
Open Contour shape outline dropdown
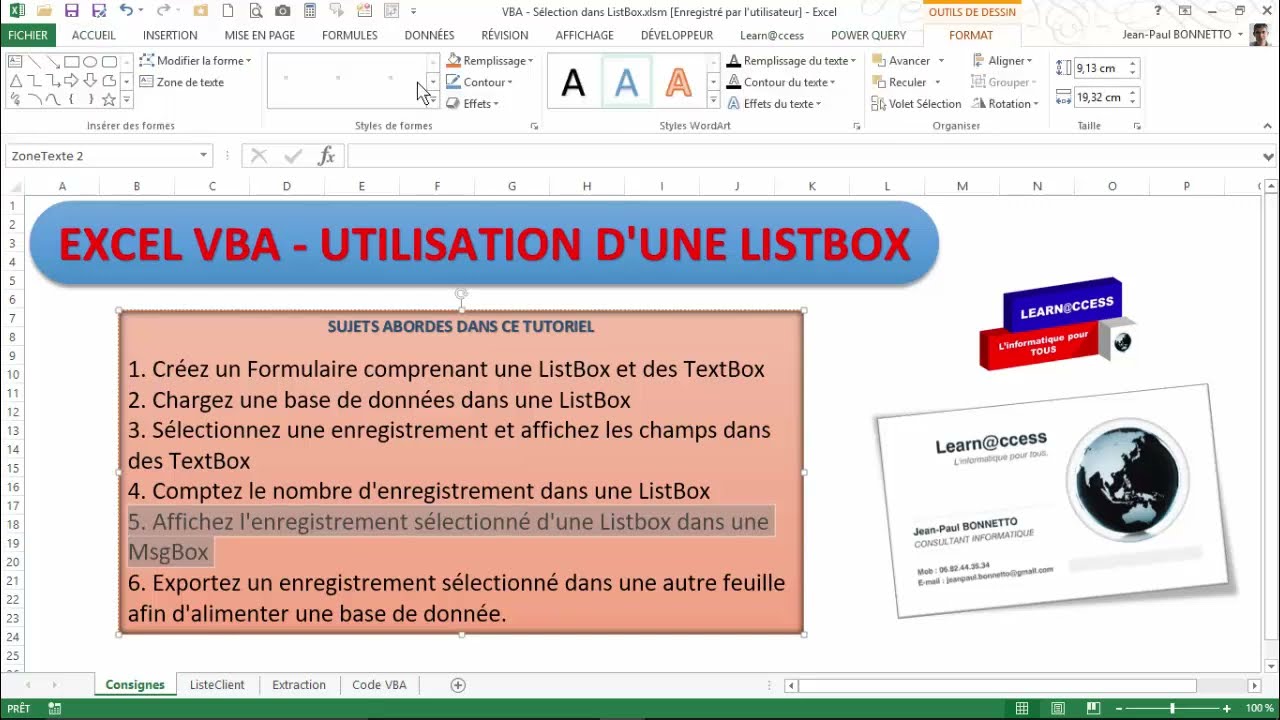(479, 82)
